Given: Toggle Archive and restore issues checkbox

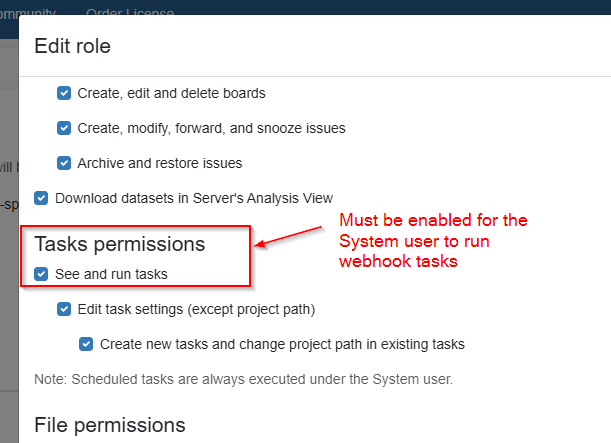Looking at the screenshot, I should pos(64,162).
